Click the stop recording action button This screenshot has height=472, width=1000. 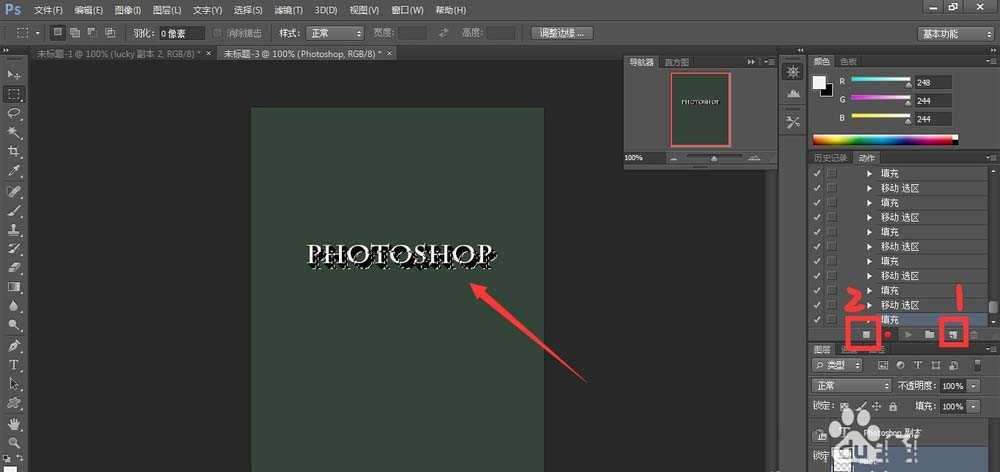866,333
